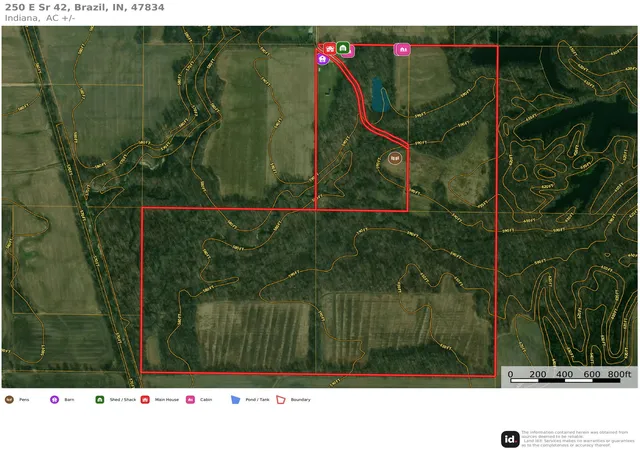The width and height of the screenshot is (640, 450).
Task: Click the Boundary legend icon
Action: 281,399
